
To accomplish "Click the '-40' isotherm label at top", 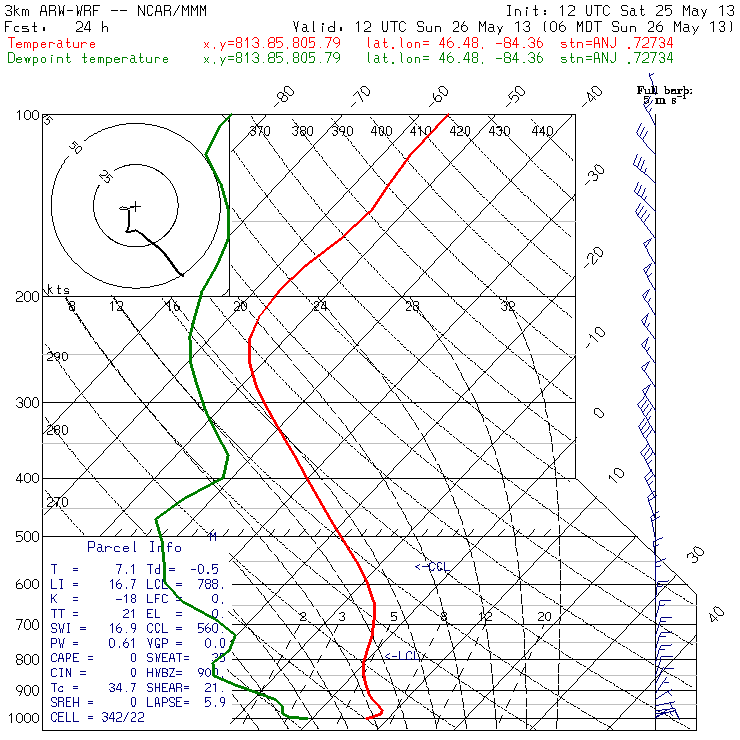I will click(592, 95).
